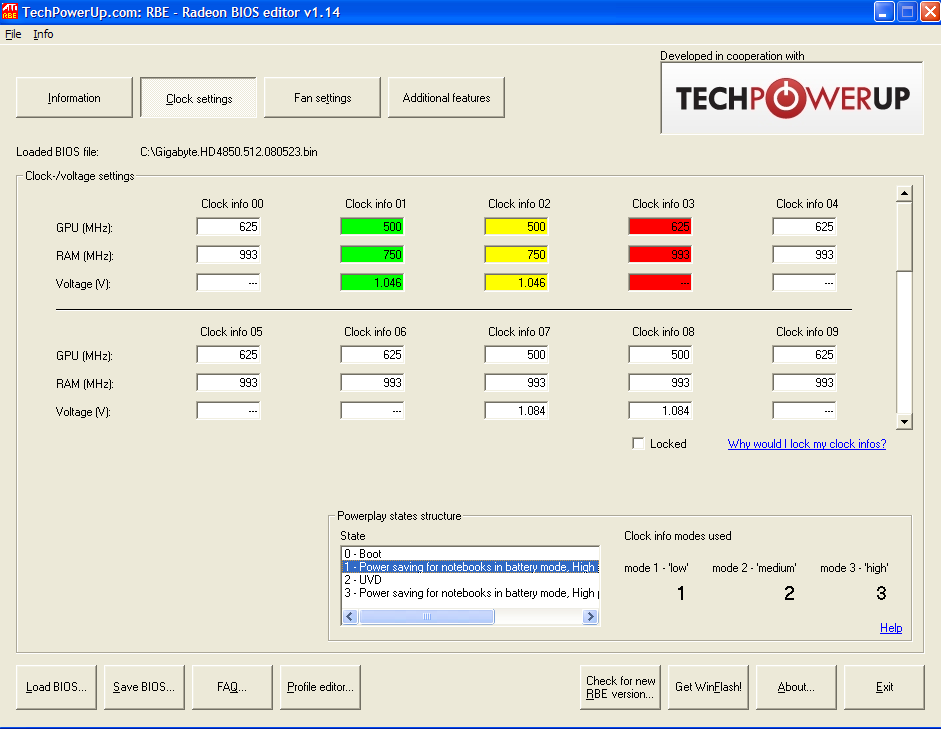This screenshot has width=941, height=729.
Task: Open the Information tab
Action: click(x=74, y=98)
